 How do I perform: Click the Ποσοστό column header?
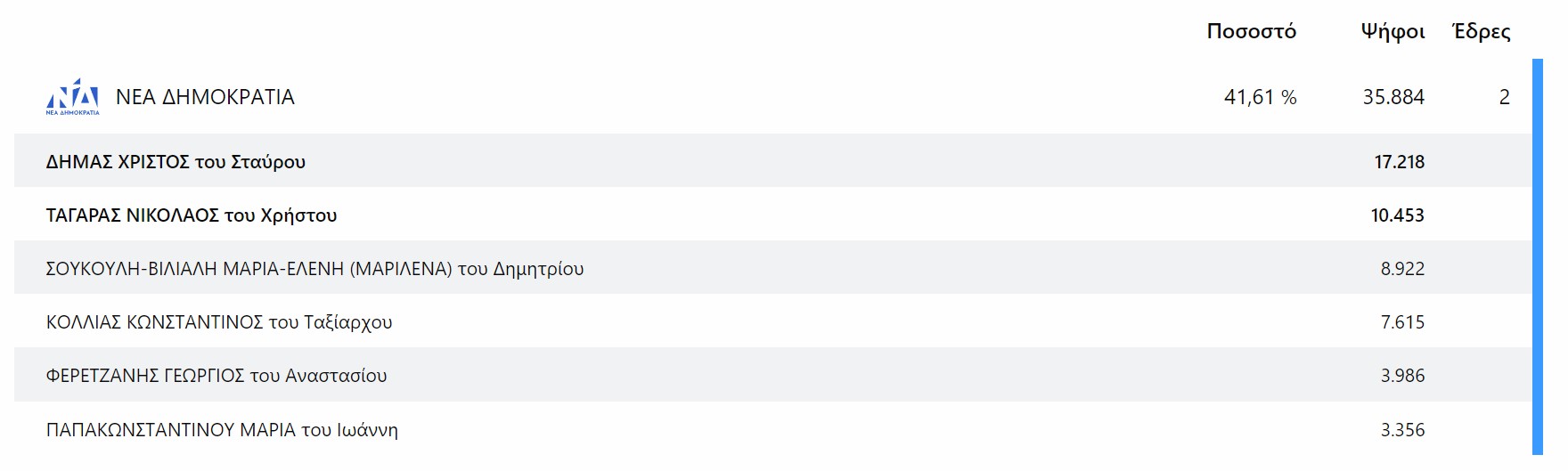[x=1251, y=32]
